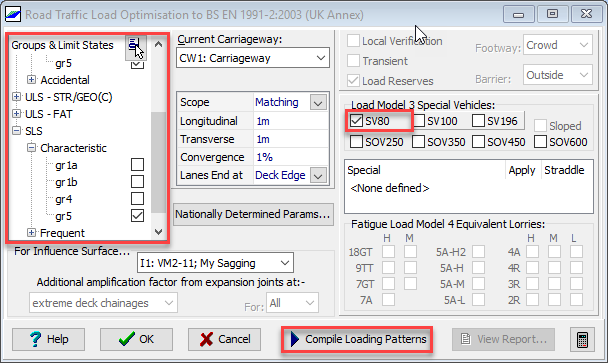The width and height of the screenshot is (608, 363).
Task: Select the SLS tree item label
Action: coord(34,131)
